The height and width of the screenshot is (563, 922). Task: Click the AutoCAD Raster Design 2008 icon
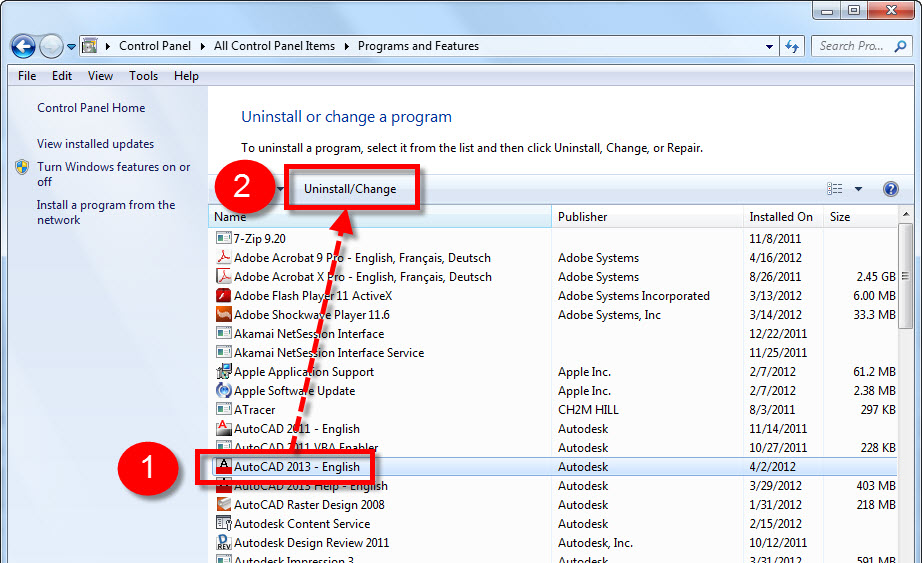(x=224, y=505)
